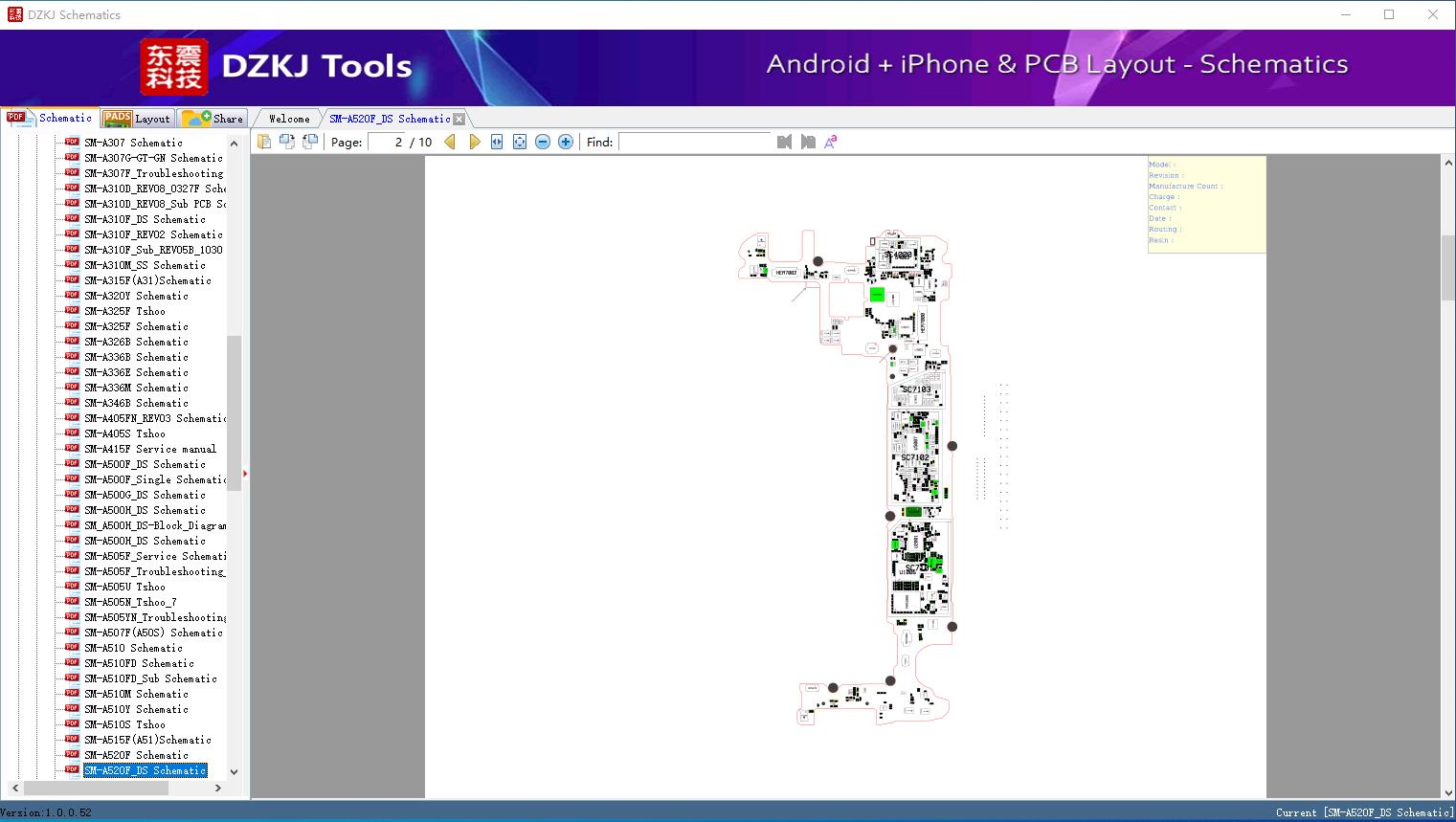The width and height of the screenshot is (1456, 822).
Task: Open SM-A510M Schematic entry
Action: (136, 694)
